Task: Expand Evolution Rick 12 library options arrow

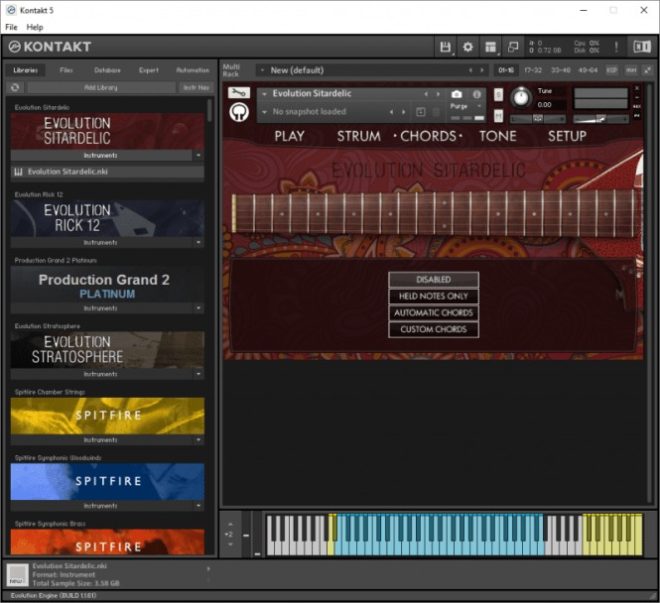Action: (x=198, y=242)
